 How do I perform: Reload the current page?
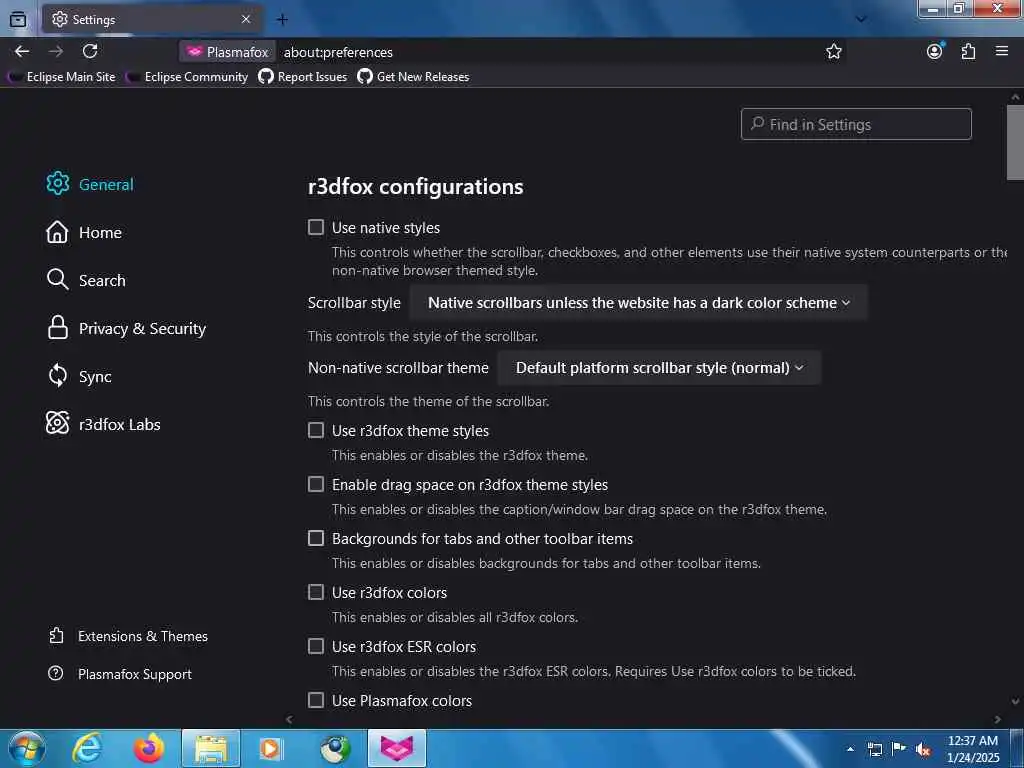(90, 51)
